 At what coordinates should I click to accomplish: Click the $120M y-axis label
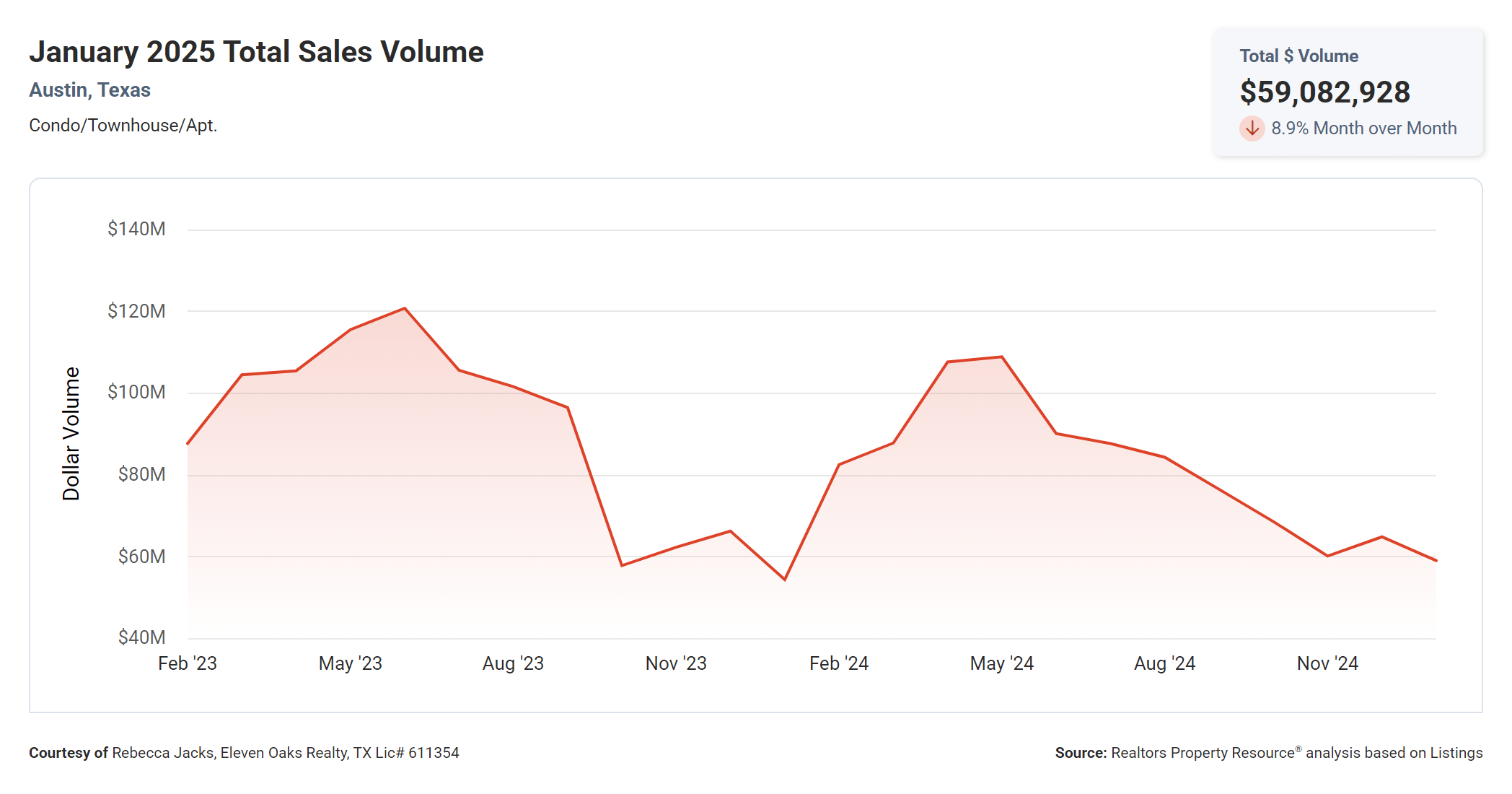pyautogui.click(x=136, y=311)
